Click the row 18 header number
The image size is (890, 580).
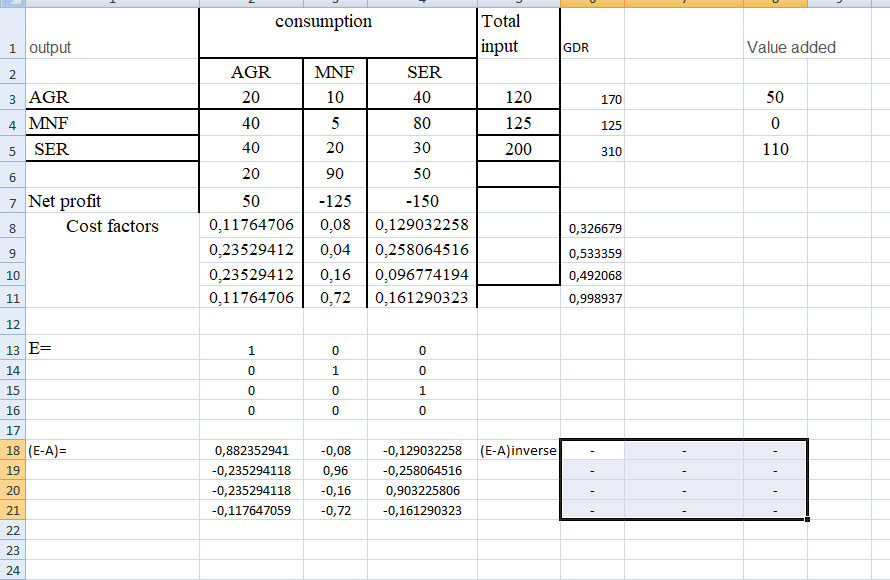12,450
